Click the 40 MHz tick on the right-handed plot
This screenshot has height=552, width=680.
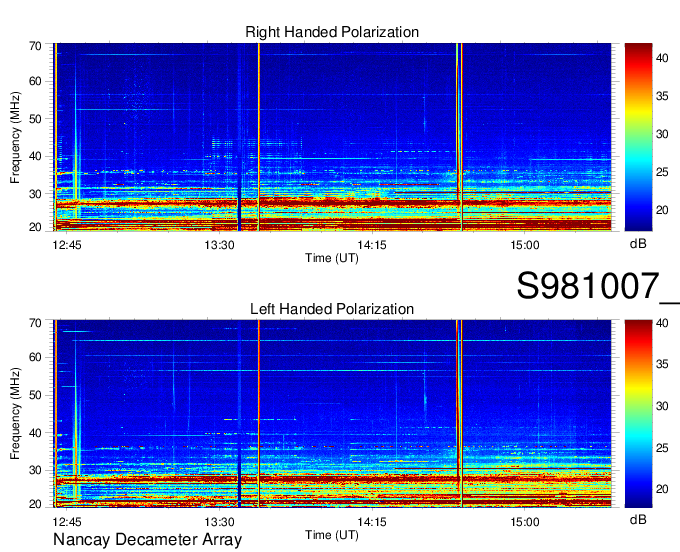coord(35,156)
